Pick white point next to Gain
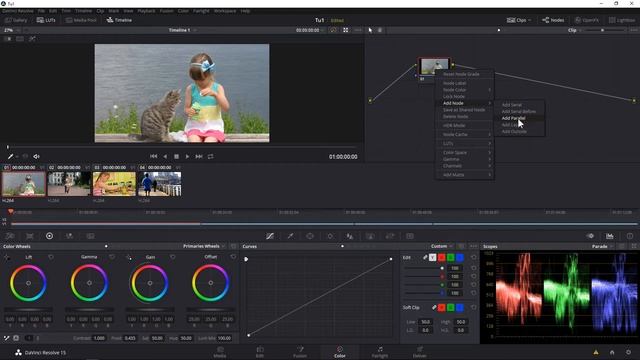This screenshot has width=640, height=360. (129, 257)
